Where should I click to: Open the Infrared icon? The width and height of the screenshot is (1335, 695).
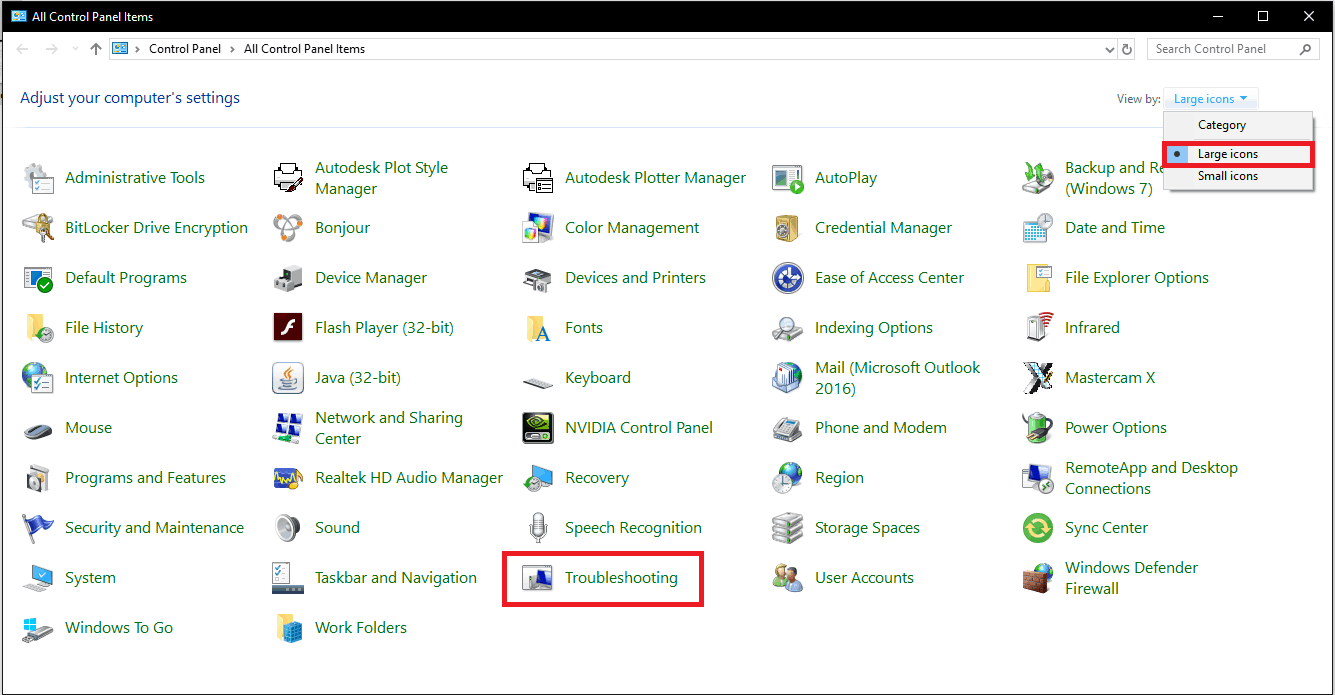tap(1038, 328)
